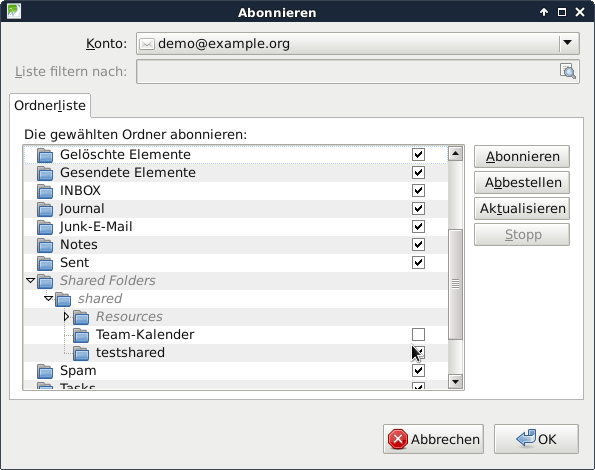The image size is (595, 470).
Task: Open the Konto account dropdown
Action: pos(568,43)
